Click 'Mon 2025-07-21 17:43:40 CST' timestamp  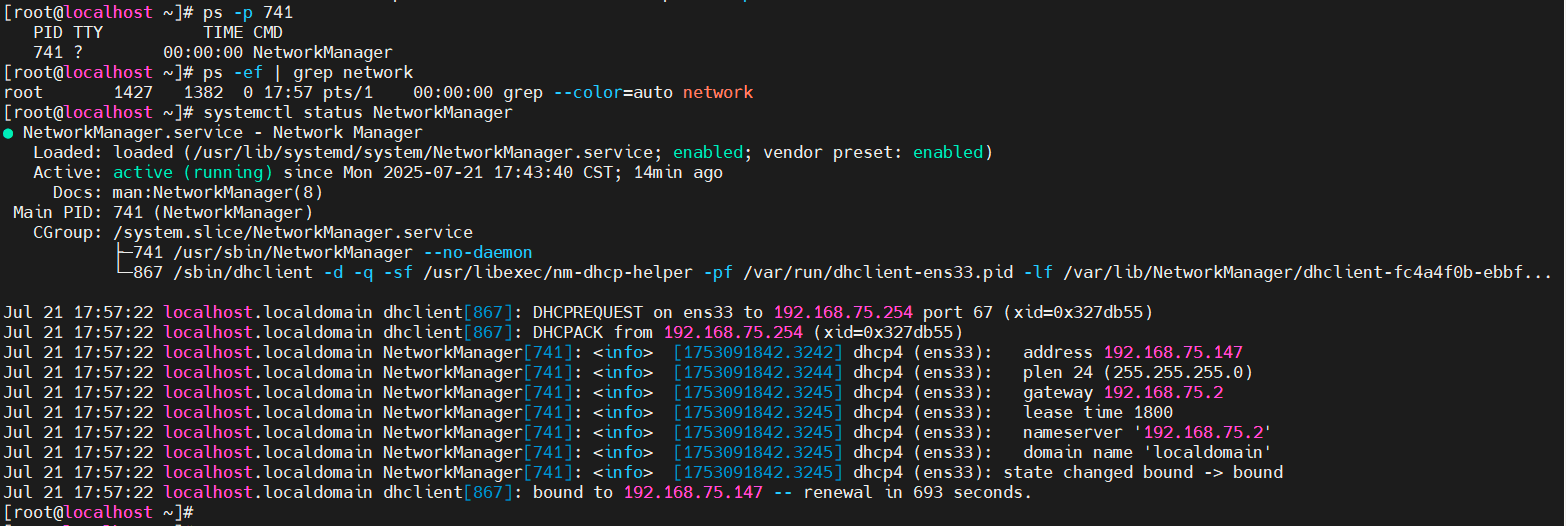pos(478,173)
